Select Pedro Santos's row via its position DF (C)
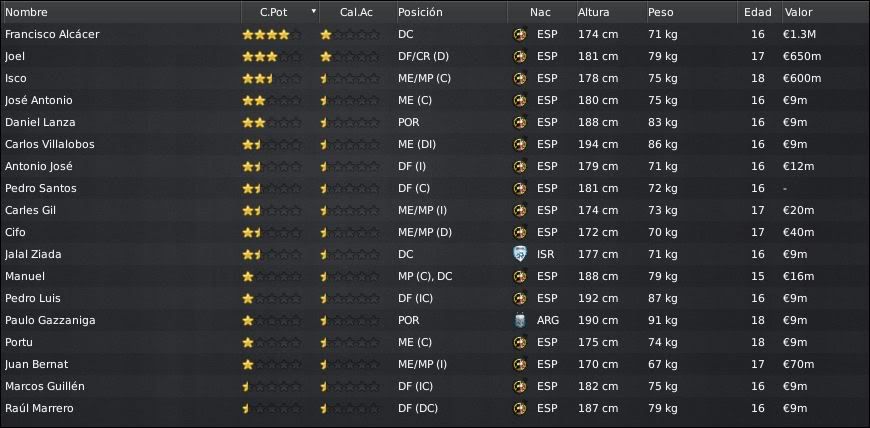 [x=414, y=188]
